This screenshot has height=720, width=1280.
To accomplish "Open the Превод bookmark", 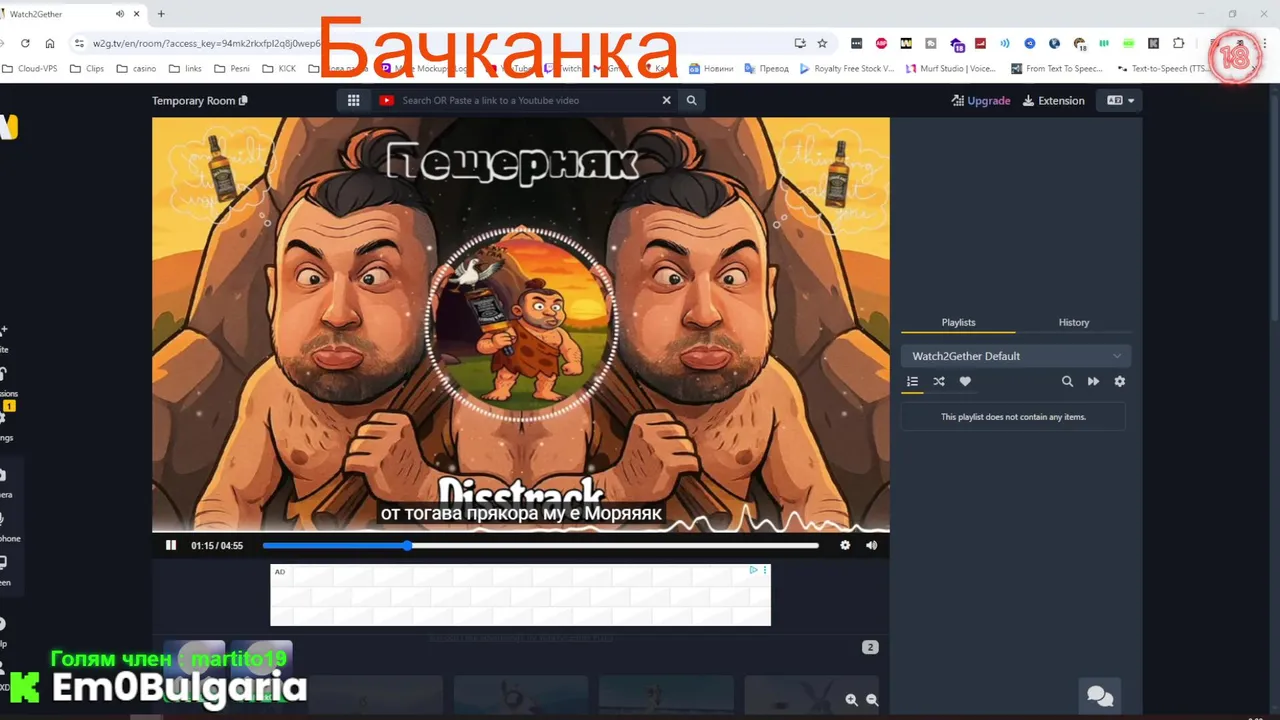I will (766, 69).
